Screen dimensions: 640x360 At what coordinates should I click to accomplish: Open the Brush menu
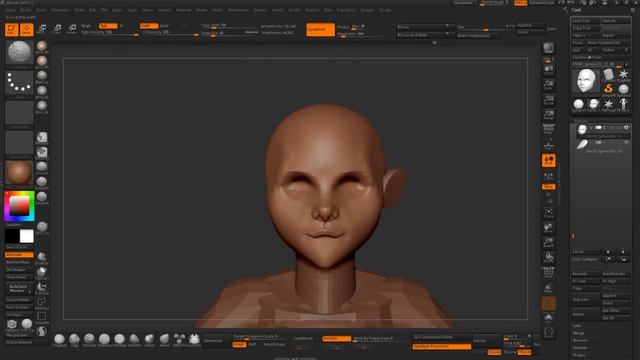(x=26, y=10)
